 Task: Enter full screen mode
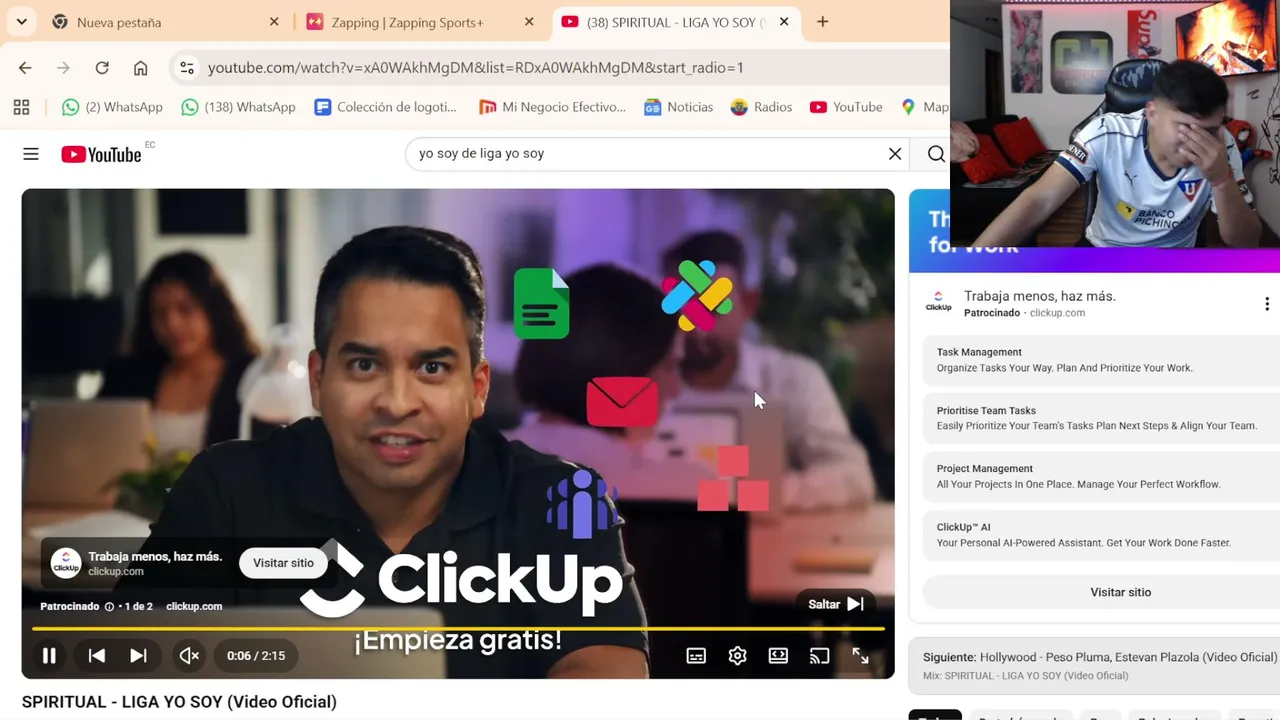pyautogui.click(x=860, y=656)
